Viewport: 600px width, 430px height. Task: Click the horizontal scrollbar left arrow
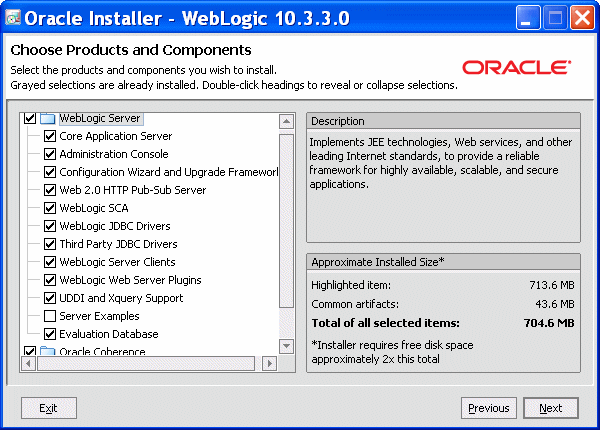[x=28, y=363]
